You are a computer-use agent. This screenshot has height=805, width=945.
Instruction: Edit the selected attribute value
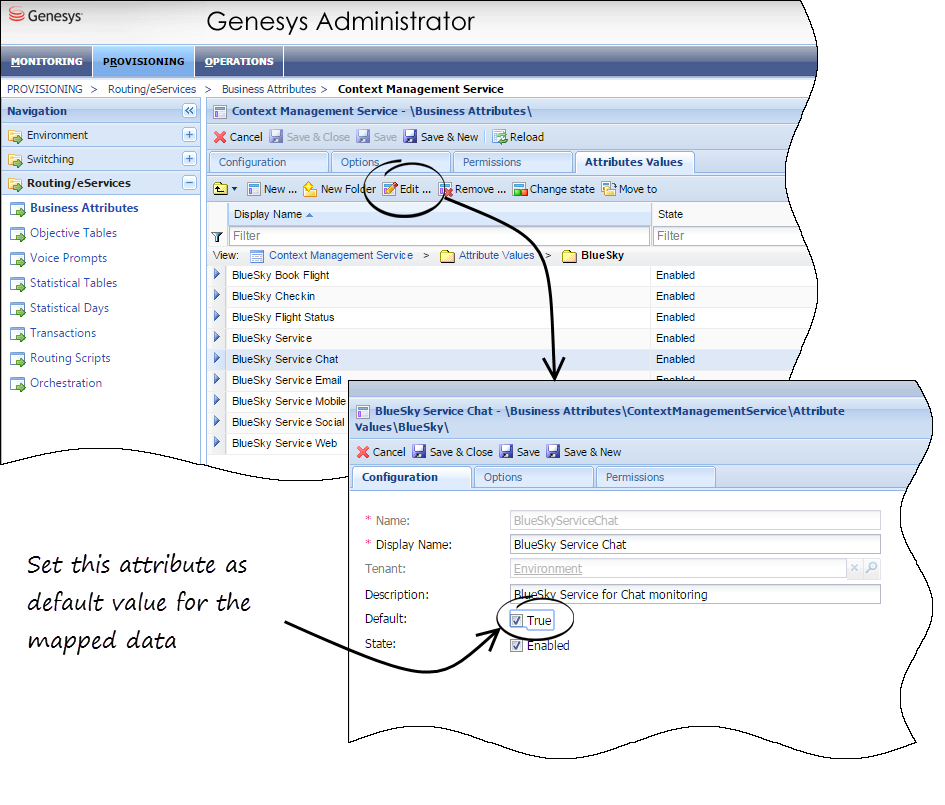pos(407,189)
